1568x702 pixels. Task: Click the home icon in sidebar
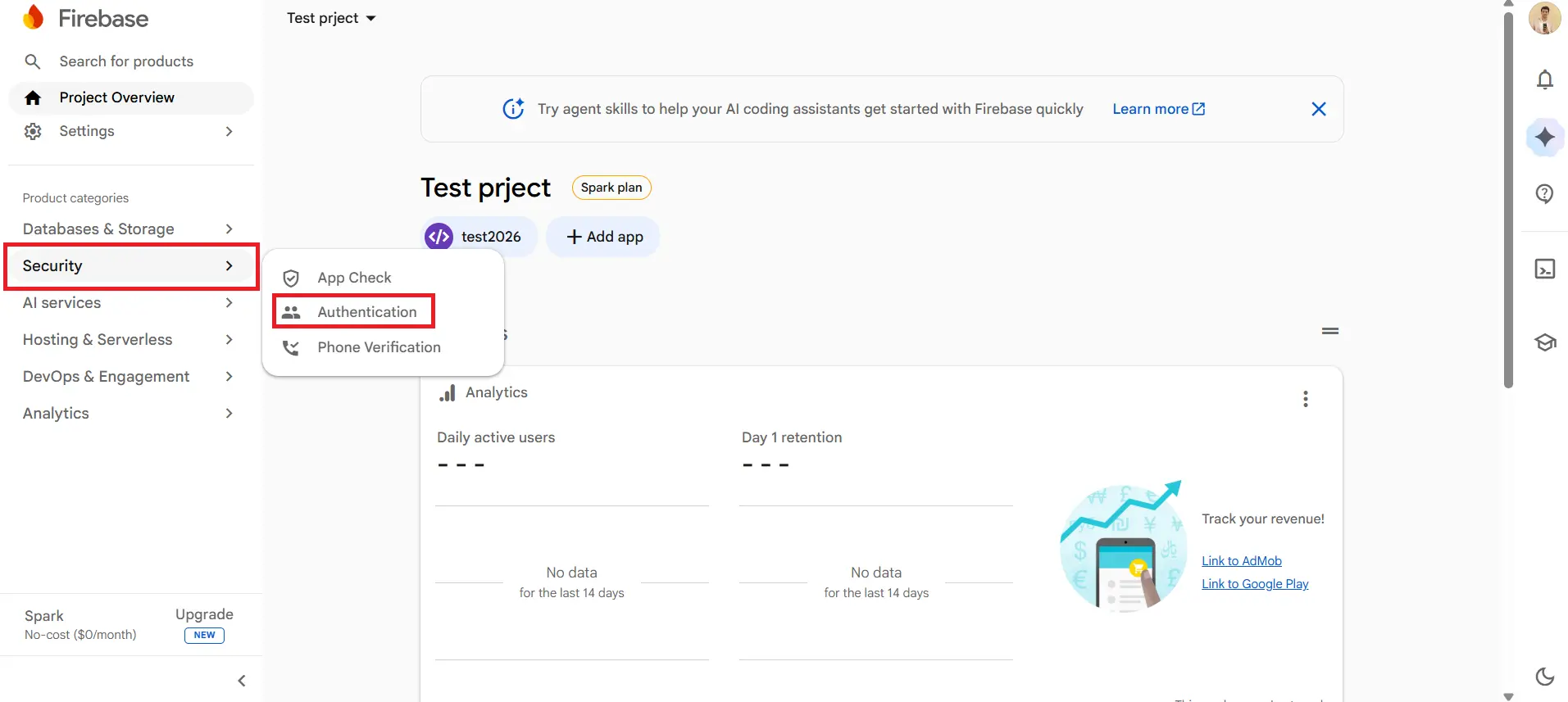coord(33,97)
